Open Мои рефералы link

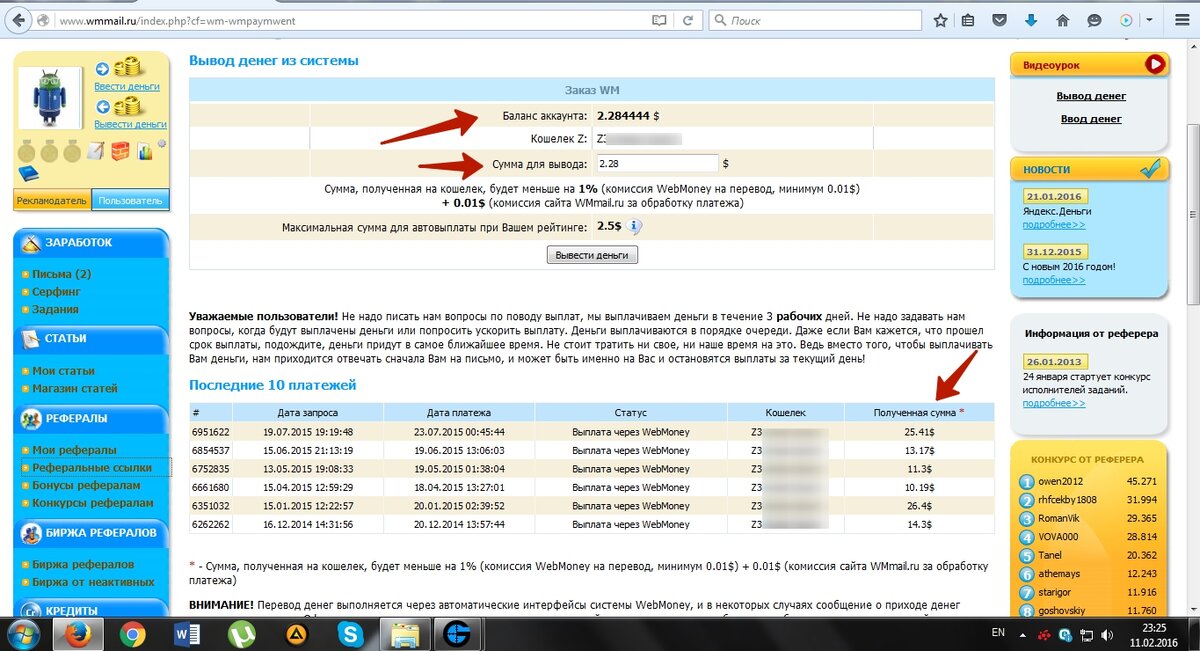point(74,450)
